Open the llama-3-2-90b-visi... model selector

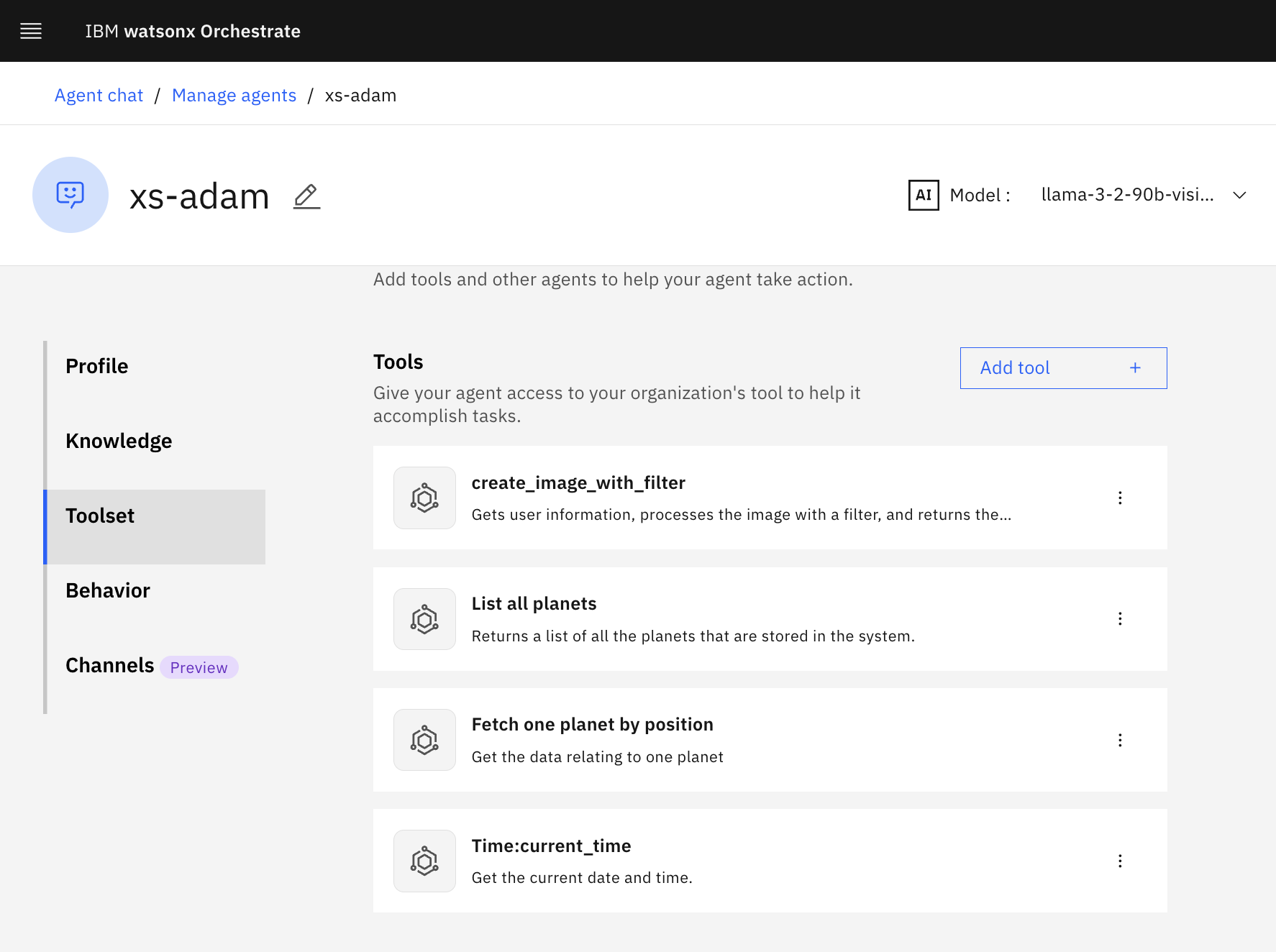1144,195
